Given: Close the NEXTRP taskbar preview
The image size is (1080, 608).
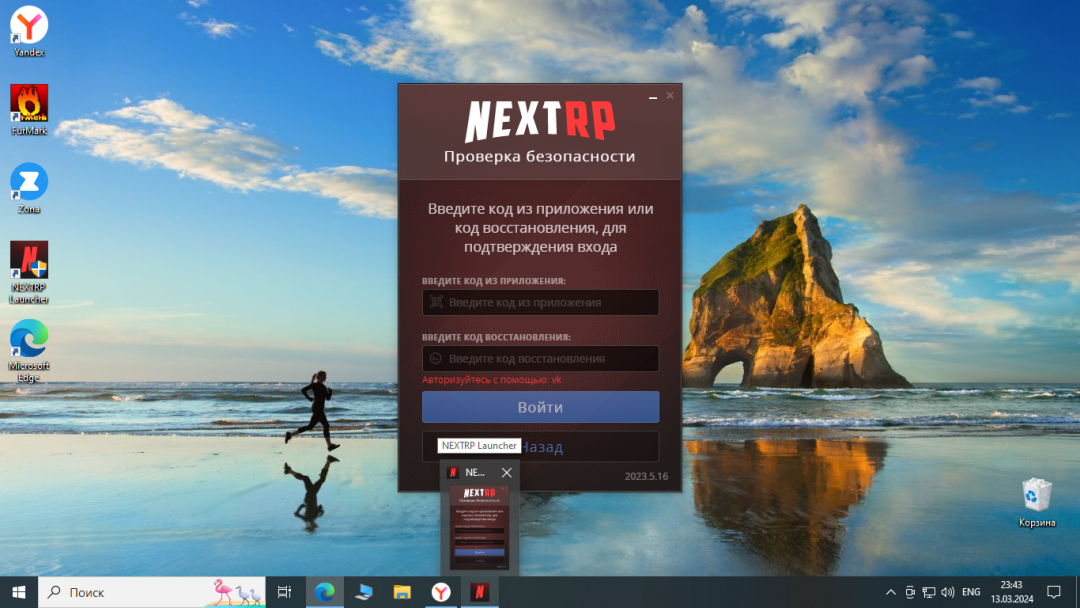Looking at the screenshot, I should (x=507, y=472).
